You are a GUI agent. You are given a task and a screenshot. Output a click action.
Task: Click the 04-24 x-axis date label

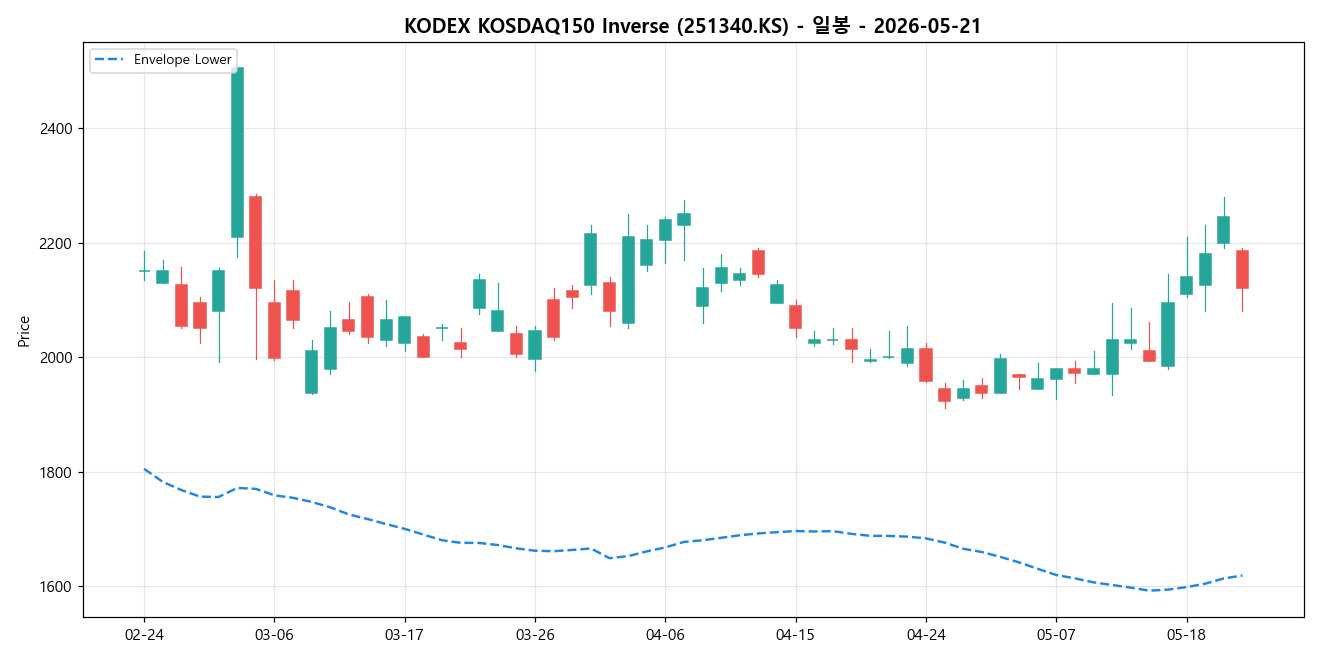pyautogui.click(x=926, y=635)
